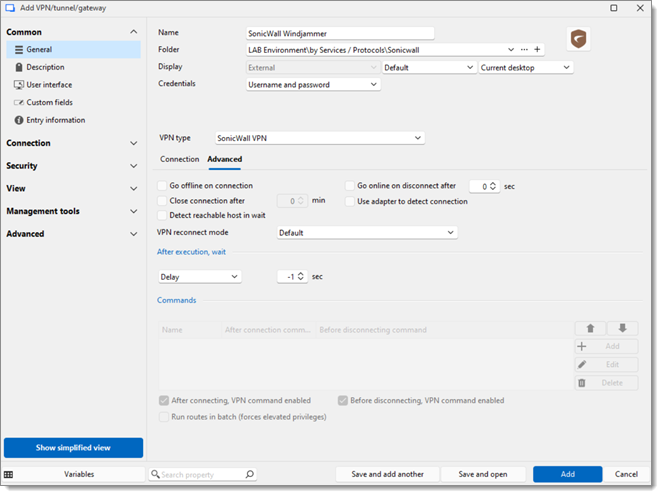
Task: Click the After connection command column header
Action: pyautogui.click(x=268, y=330)
